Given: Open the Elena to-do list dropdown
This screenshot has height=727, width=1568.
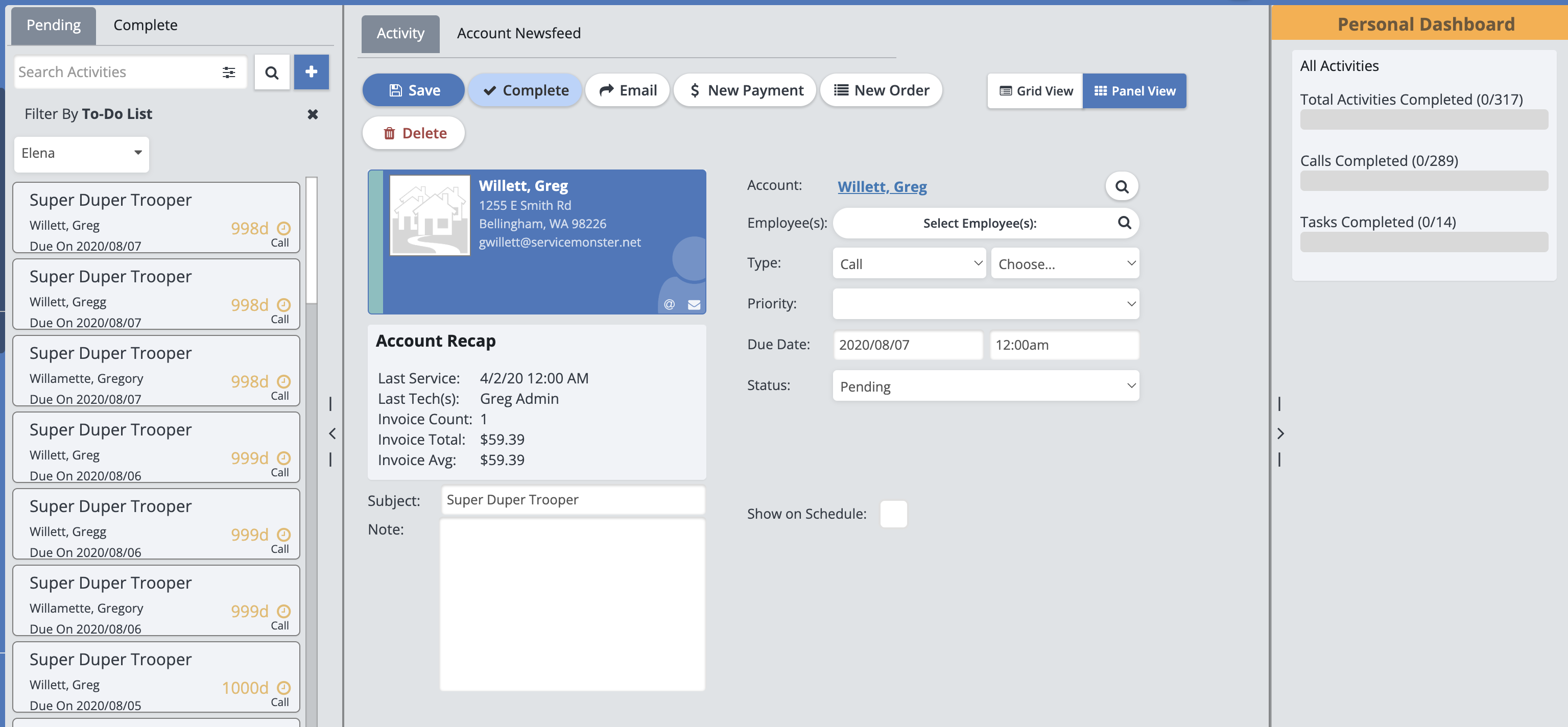Looking at the screenshot, I should pyautogui.click(x=81, y=153).
